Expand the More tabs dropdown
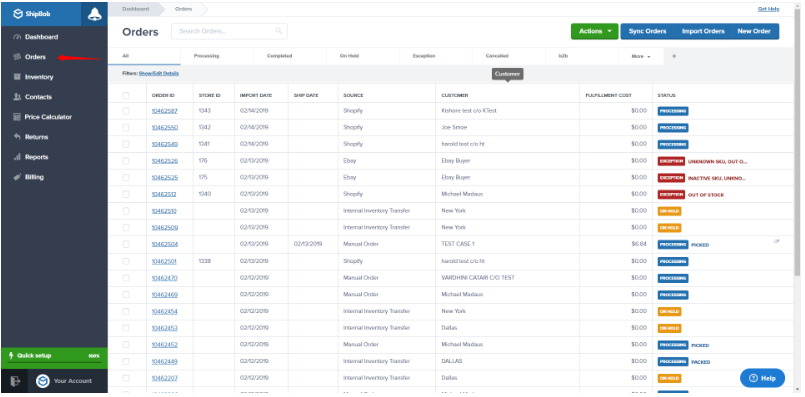This screenshot has width=805, height=397. pyautogui.click(x=641, y=56)
